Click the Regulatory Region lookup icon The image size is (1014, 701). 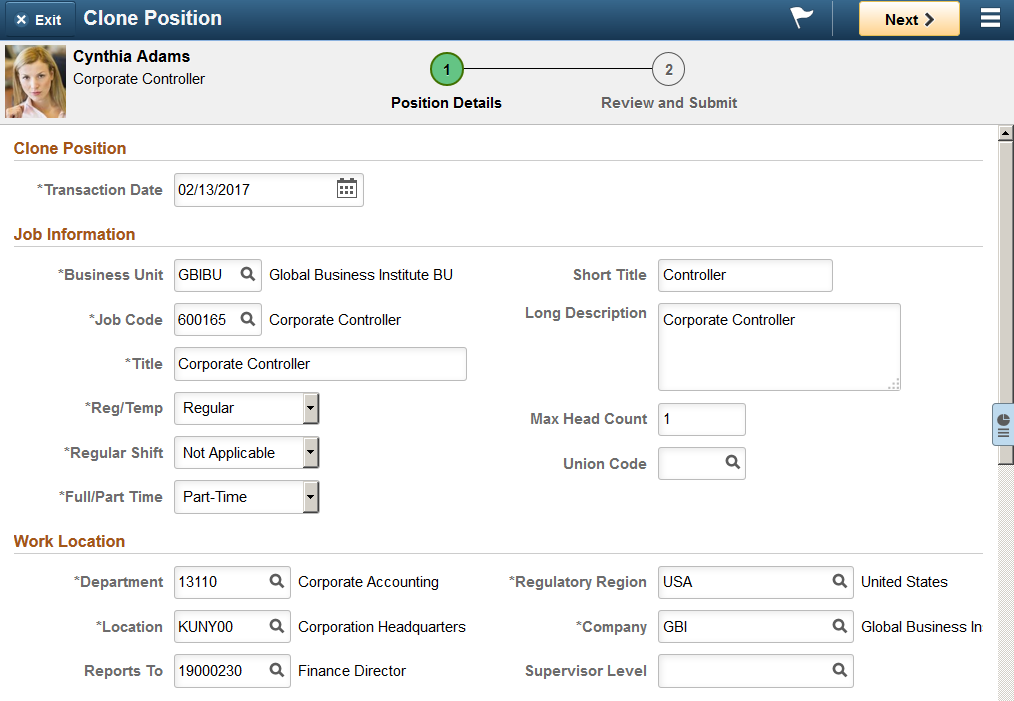pyautogui.click(x=839, y=581)
